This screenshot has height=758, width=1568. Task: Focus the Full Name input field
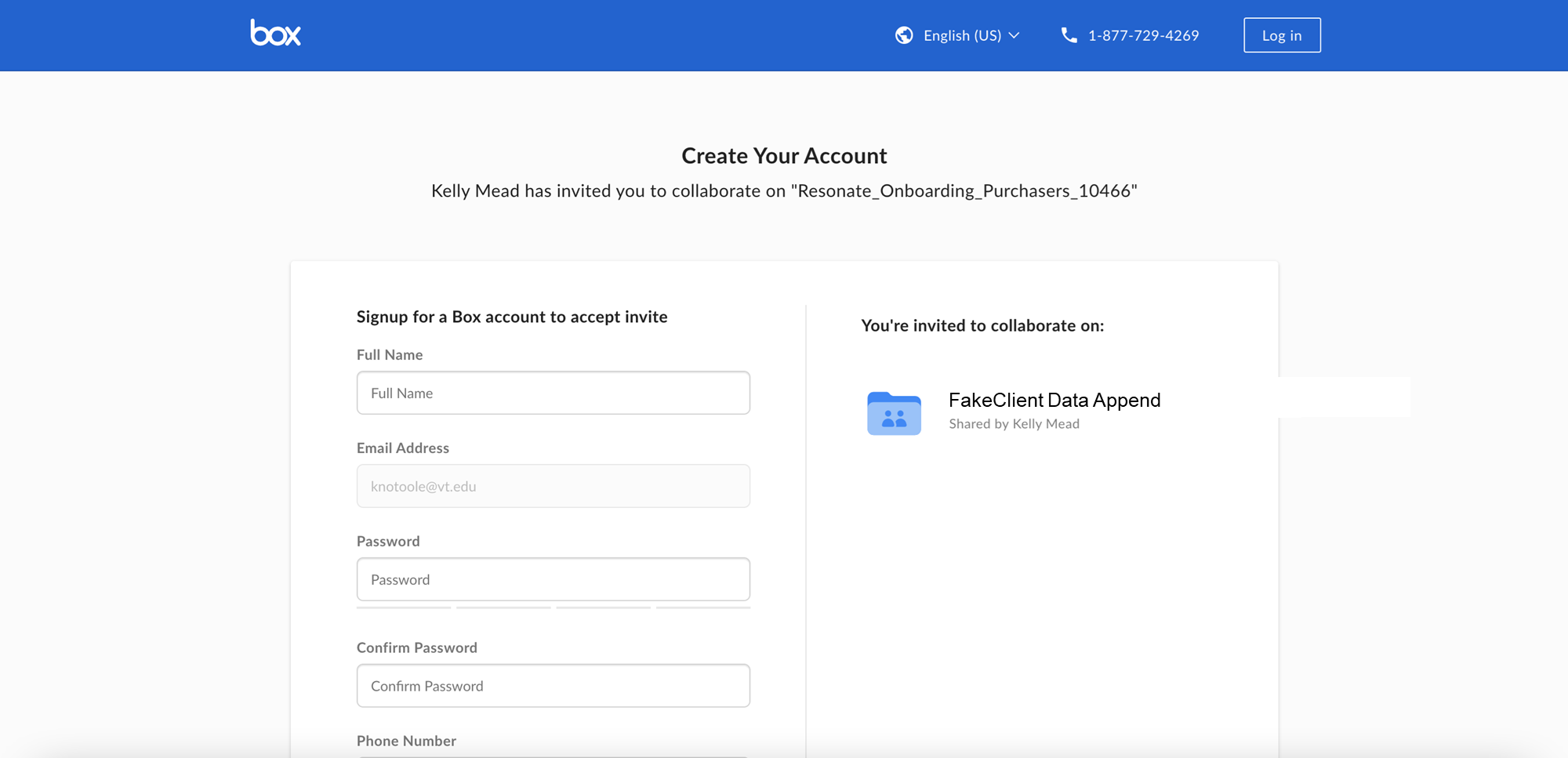pyautogui.click(x=554, y=393)
